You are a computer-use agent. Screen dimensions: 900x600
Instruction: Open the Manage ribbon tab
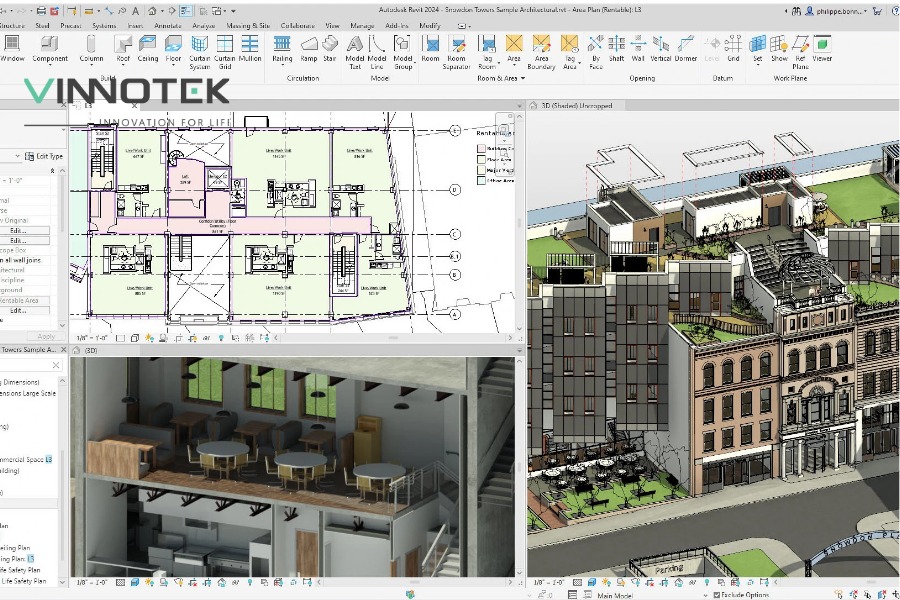tap(362, 26)
